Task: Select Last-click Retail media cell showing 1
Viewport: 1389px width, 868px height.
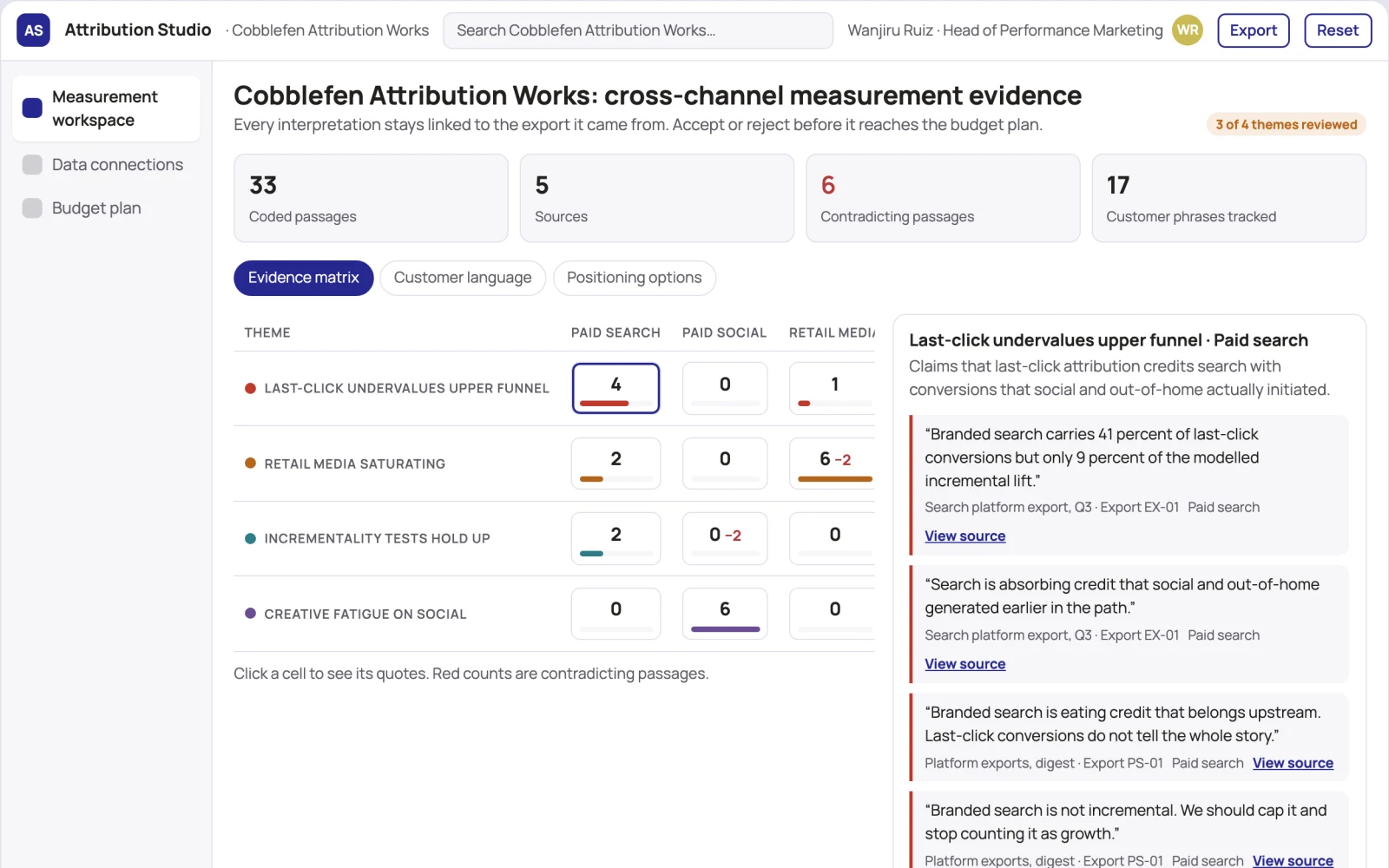Action: (833, 388)
